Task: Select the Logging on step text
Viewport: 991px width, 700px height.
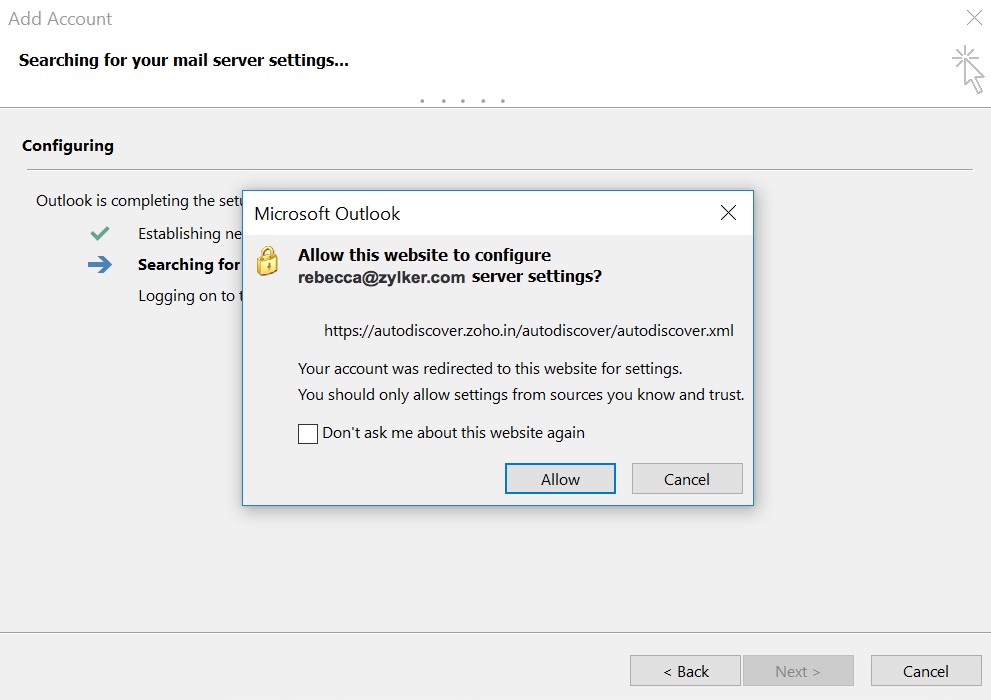Action: coord(189,295)
